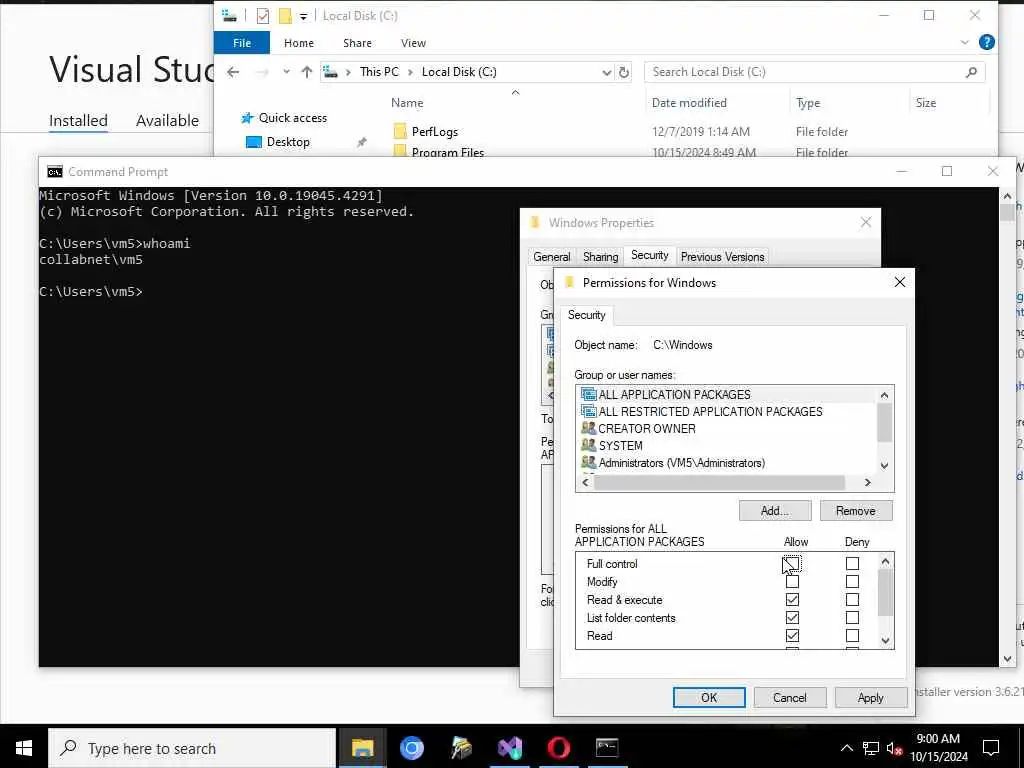Click the PerfLogs folder icon
1024x768 pixels.
(400, 131)
